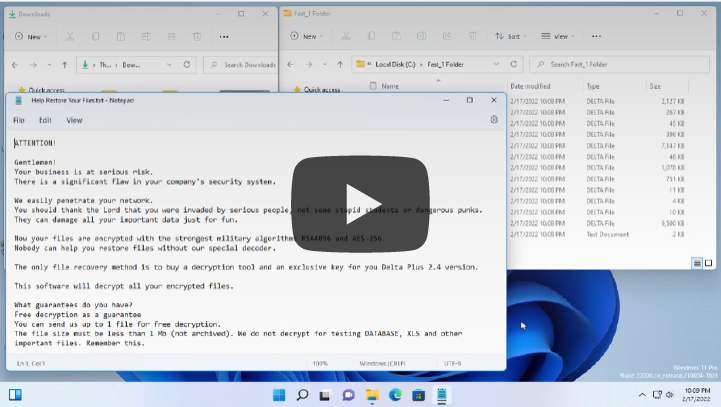The image size is (721, 407).
Task: Expand address bar history in Downloads window
Action: pos(169,65)
